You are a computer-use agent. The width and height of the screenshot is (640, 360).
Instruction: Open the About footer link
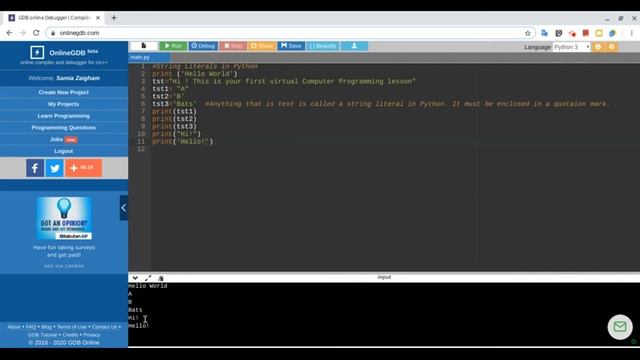click(13, 327)
